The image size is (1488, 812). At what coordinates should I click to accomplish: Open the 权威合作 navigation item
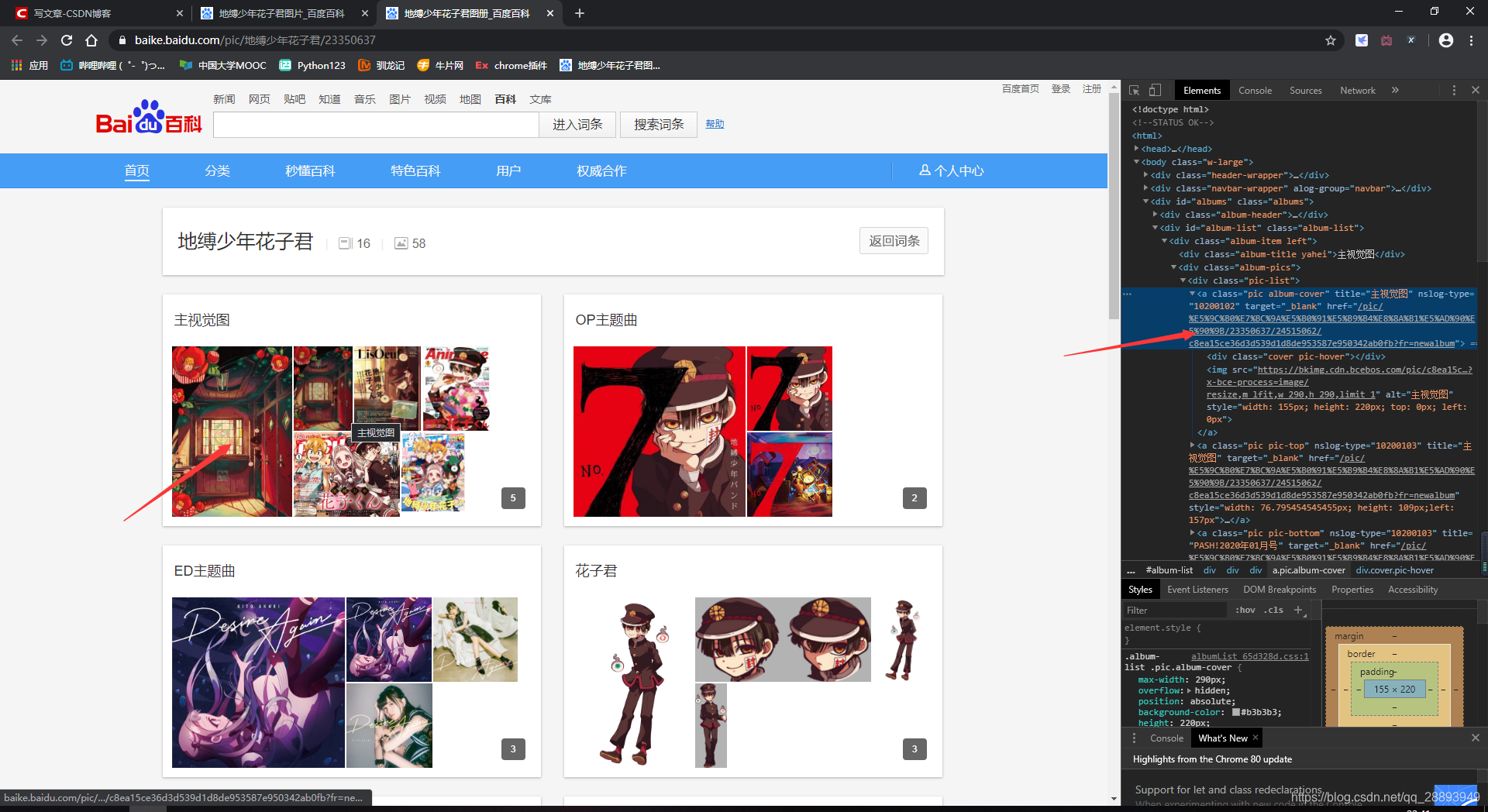pos(601,170)
